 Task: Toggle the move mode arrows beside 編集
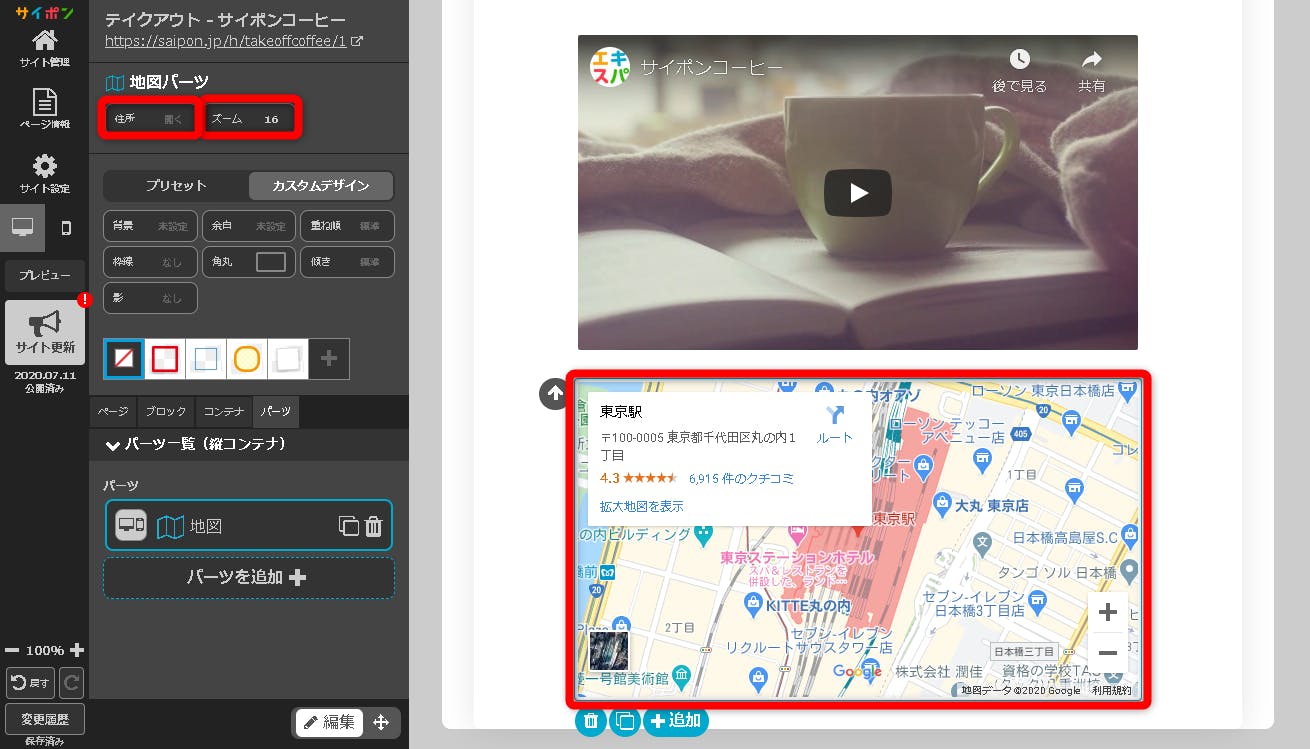[381, 723]
